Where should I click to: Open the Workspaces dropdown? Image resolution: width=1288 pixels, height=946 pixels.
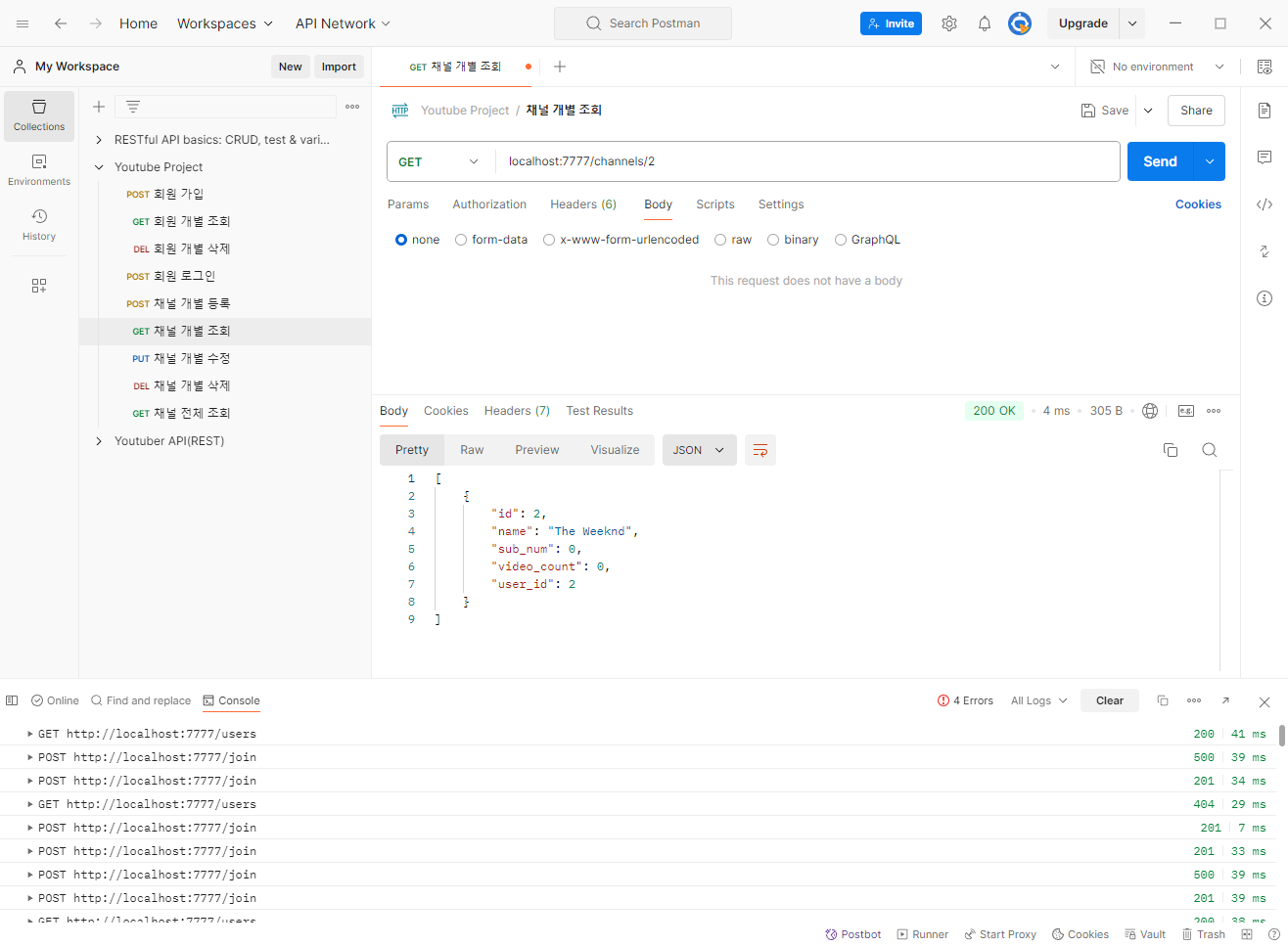225,23
